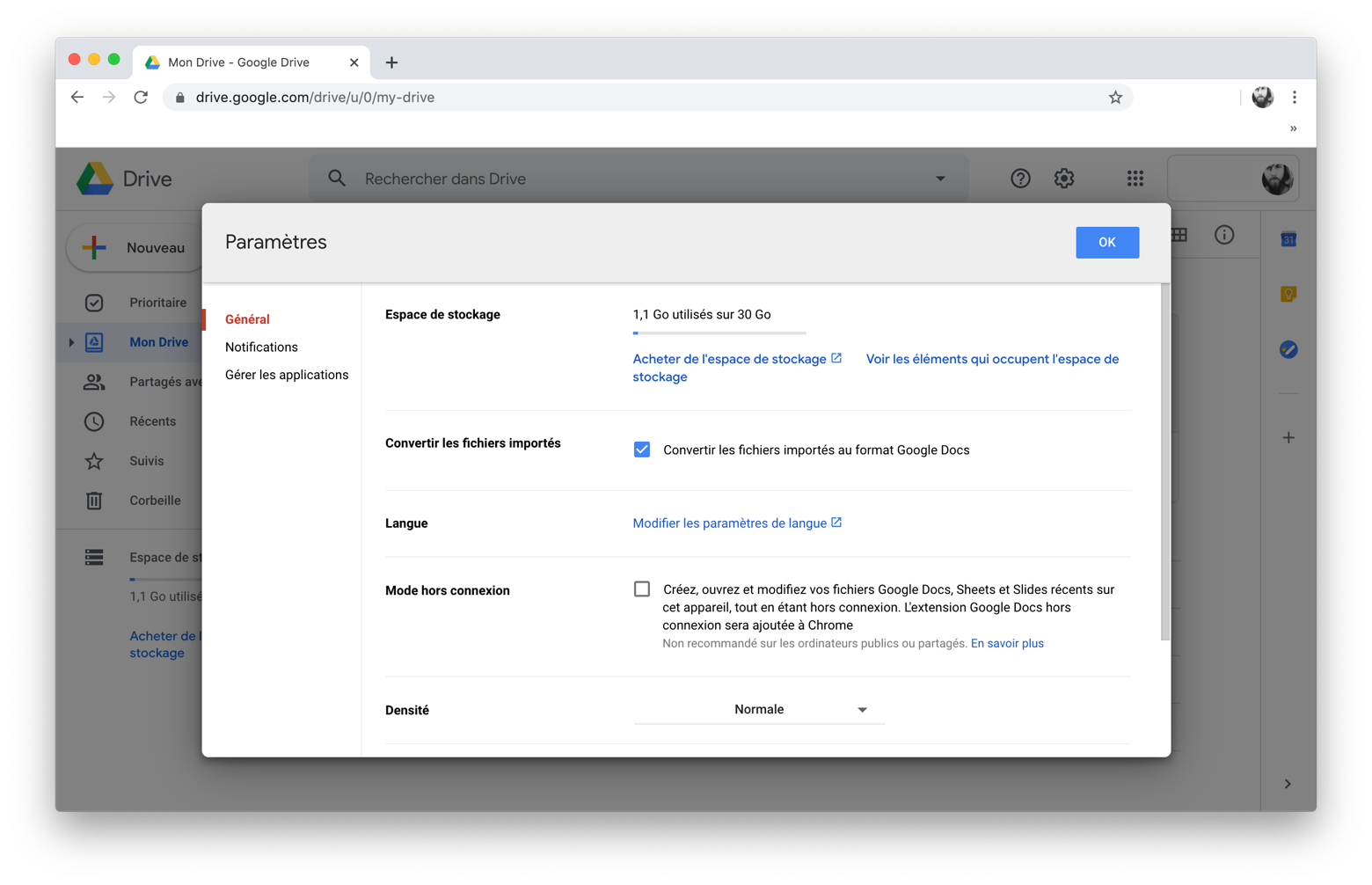1372x885 pixels.
Task: Click the Récents clock icon in sidebar
Action: 94,421
